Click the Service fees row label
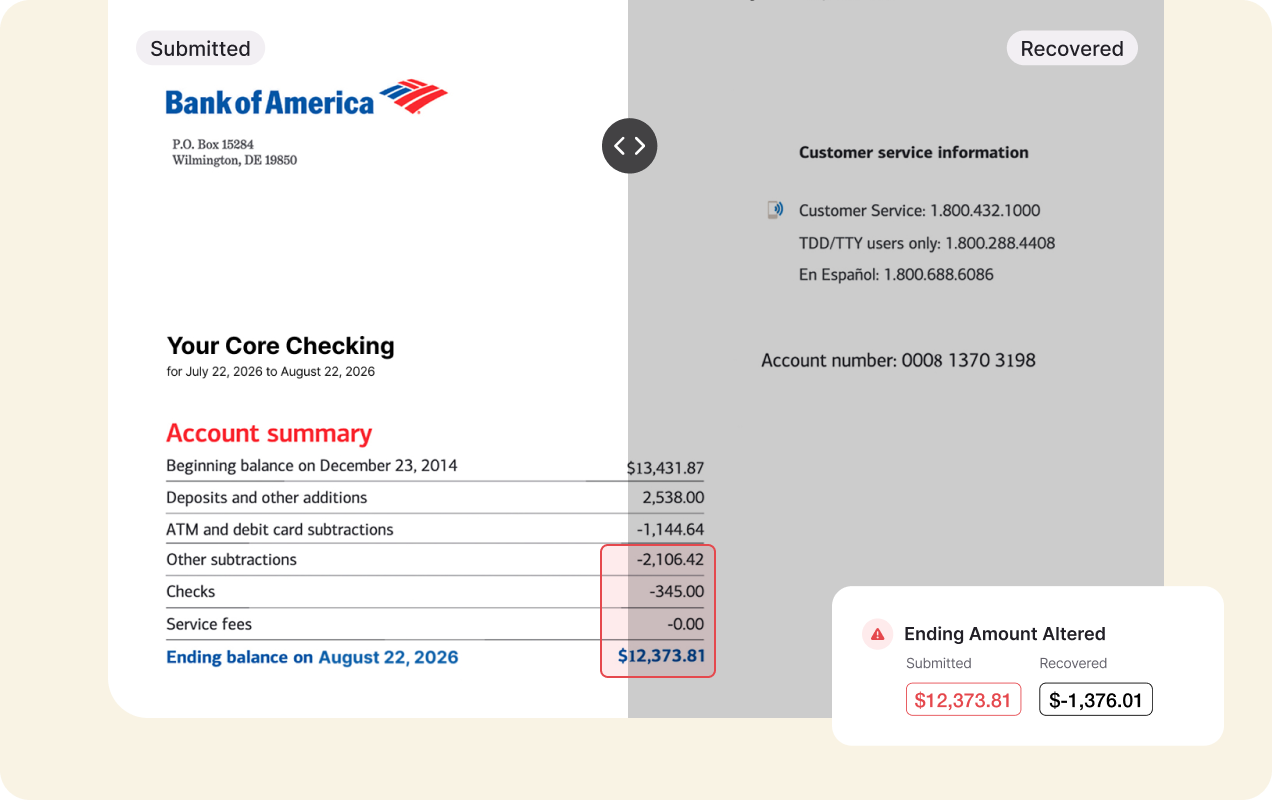The height and width of the screenshot is (800, 1272). [x=209, y=624]
